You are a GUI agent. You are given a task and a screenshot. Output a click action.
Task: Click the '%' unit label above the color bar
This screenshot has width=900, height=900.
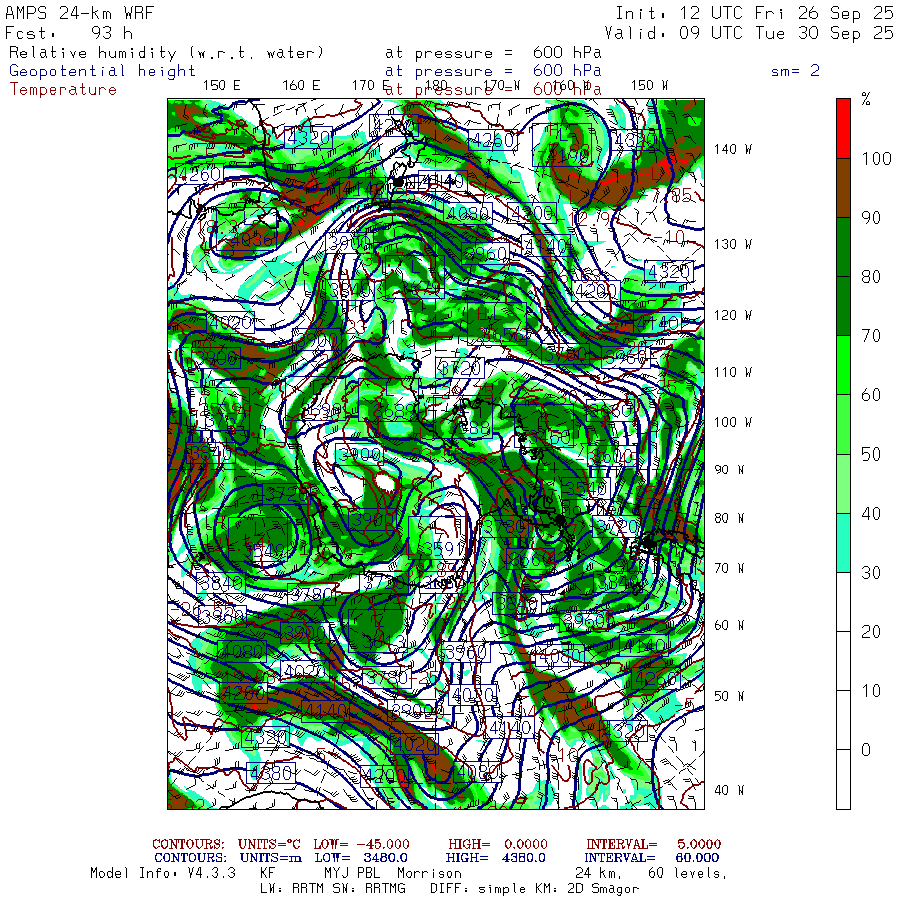(x=866, y=99)
